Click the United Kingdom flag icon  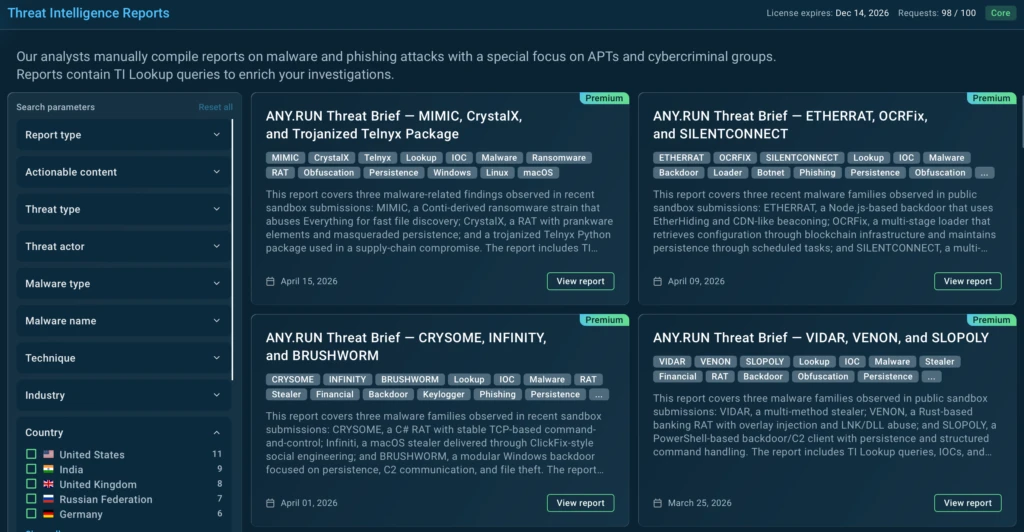tap(48, 484)
